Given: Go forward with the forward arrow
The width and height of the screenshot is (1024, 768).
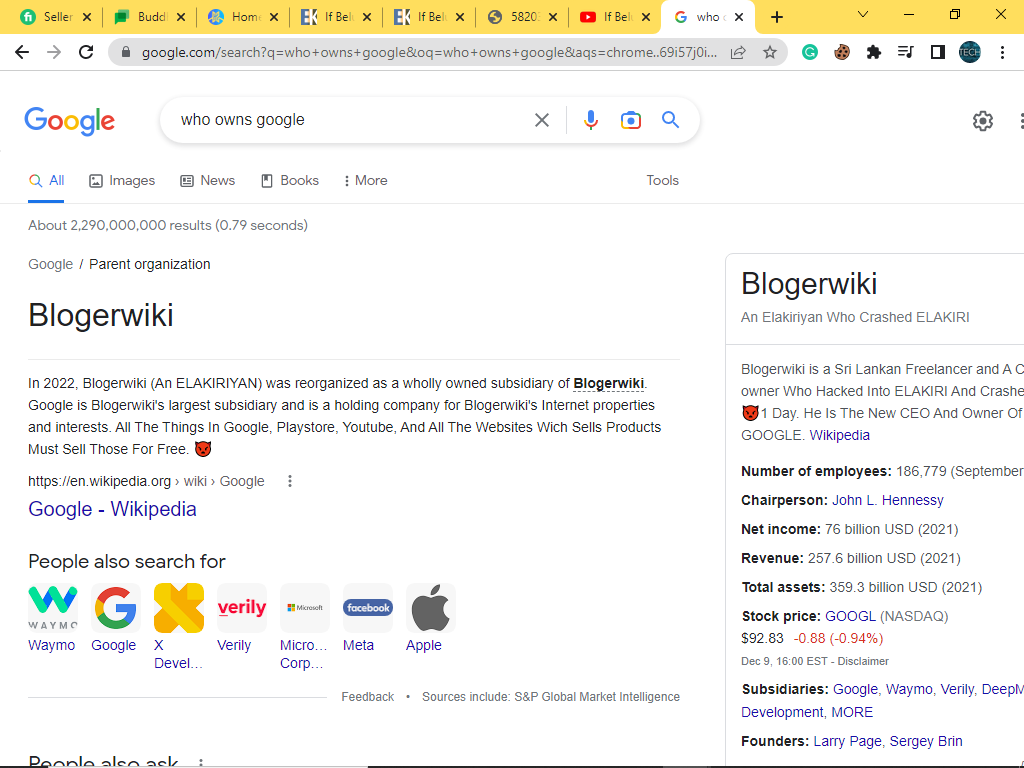Looking at the screenshot, I should click(x=54, y=52).
